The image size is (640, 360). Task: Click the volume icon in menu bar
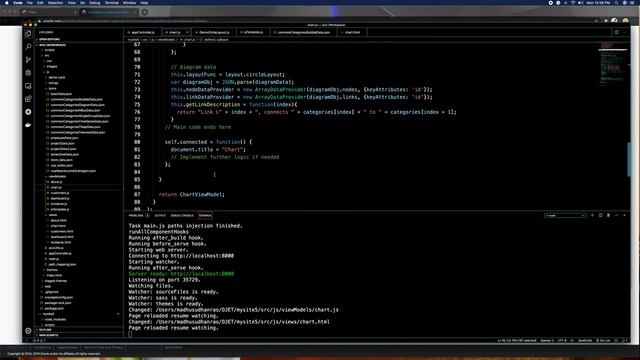coord(580,2)
